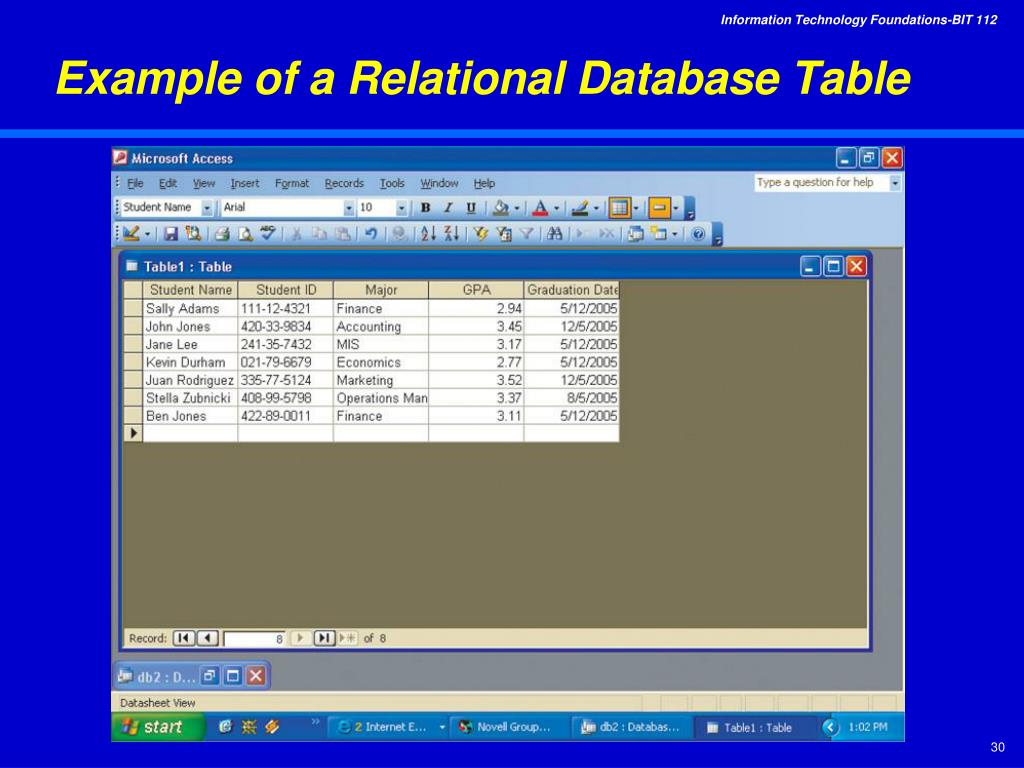Click the 8/5/2005 graduation date cell

pyautogui.click(x=571, y=398)
